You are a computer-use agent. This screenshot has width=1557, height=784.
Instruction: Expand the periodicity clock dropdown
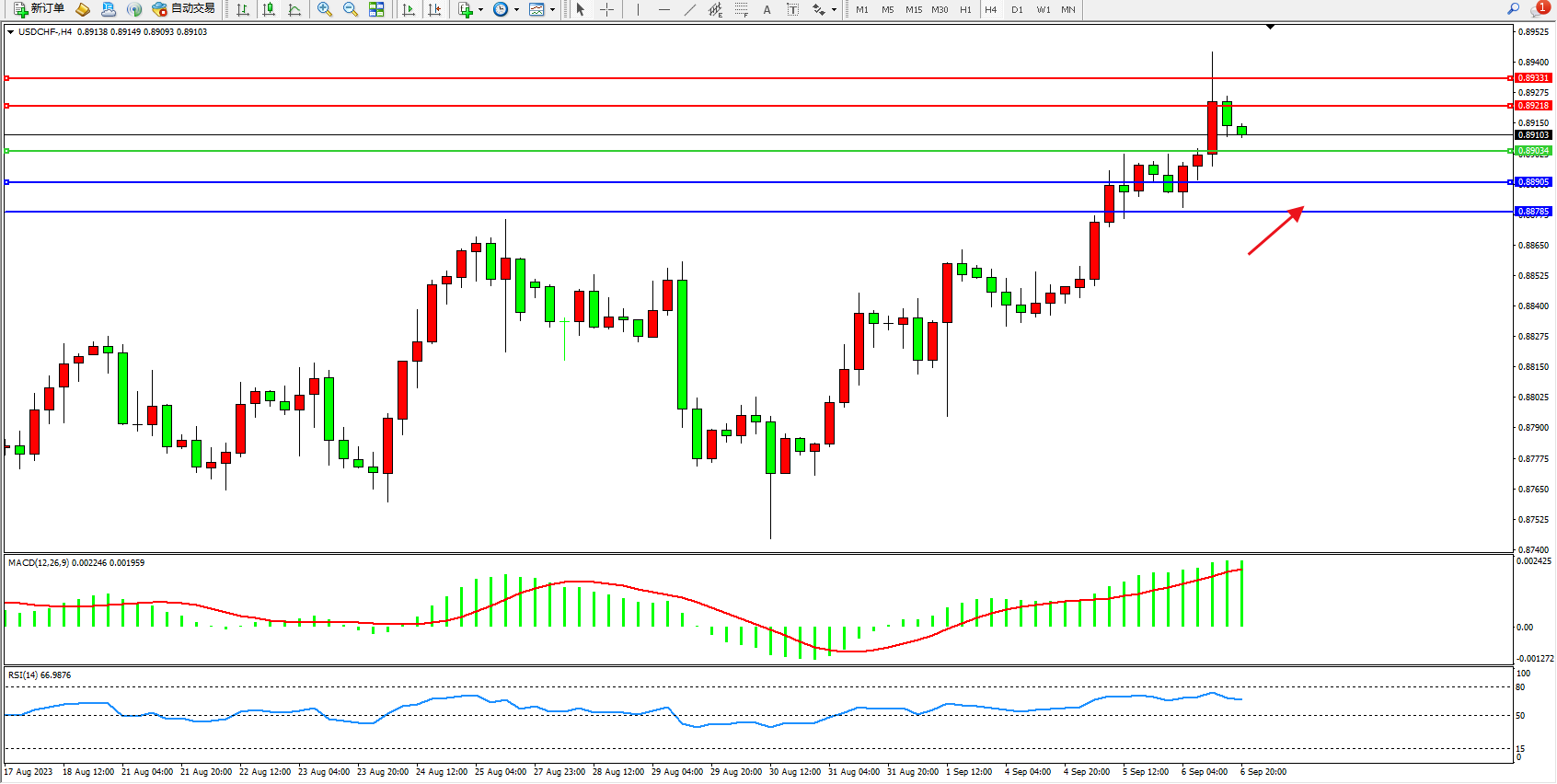pyautogui.click(x=516, y=10)
